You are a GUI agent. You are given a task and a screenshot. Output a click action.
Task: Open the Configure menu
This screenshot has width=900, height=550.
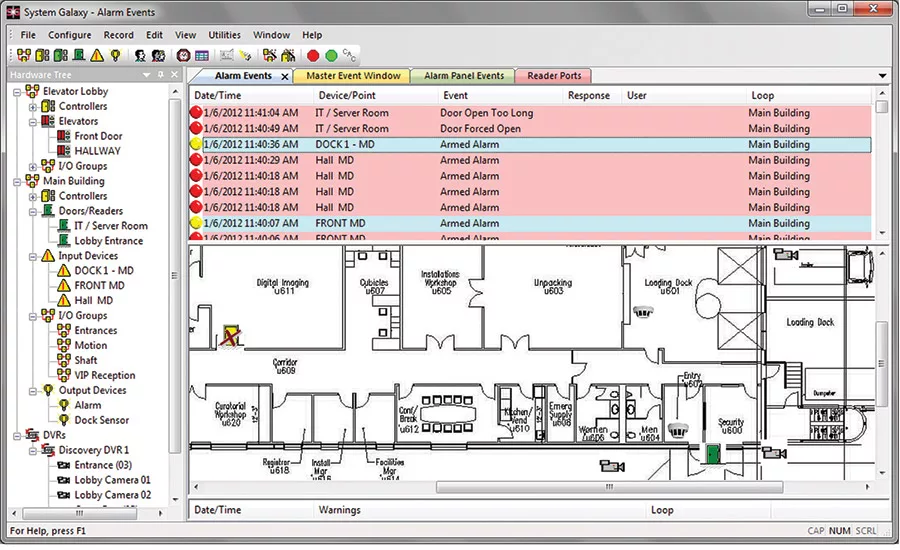click(x=69, y=35)
